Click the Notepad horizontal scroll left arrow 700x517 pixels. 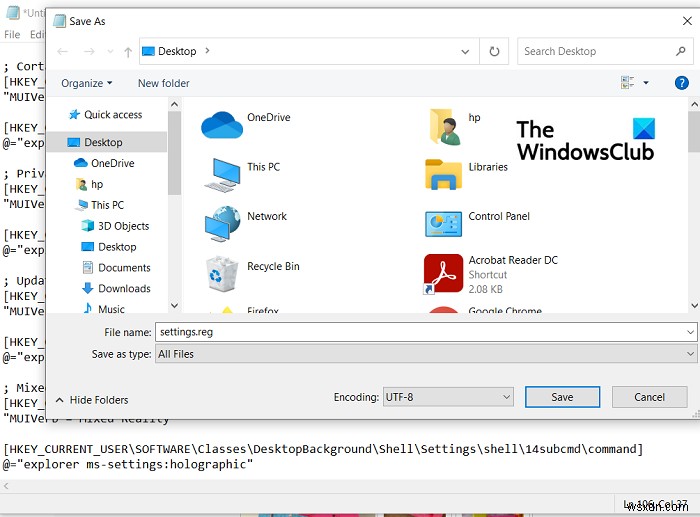(x=6, y=486)
